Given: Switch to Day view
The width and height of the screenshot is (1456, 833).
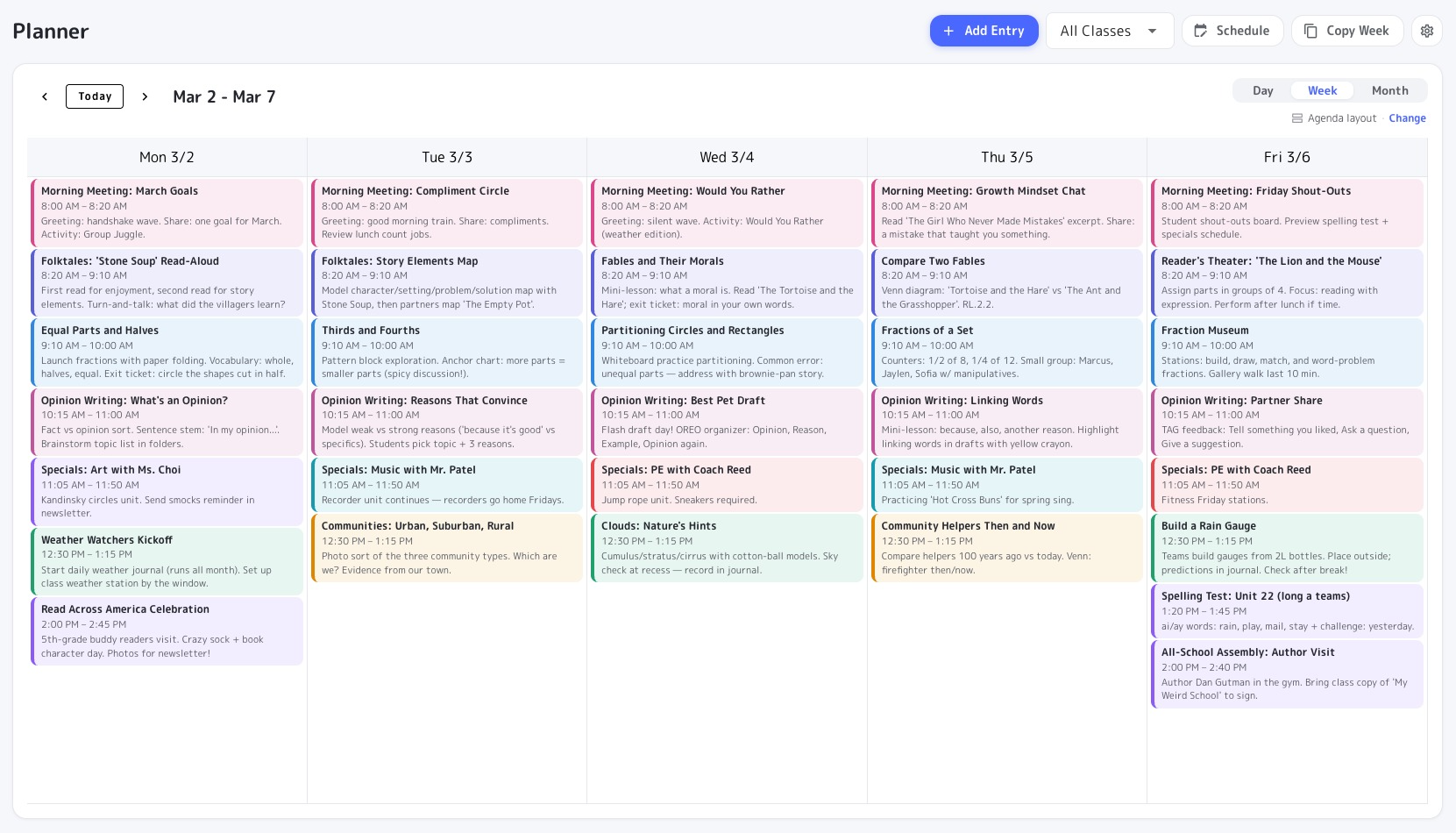Looking at the screenshot, I should coord(1262,90).
